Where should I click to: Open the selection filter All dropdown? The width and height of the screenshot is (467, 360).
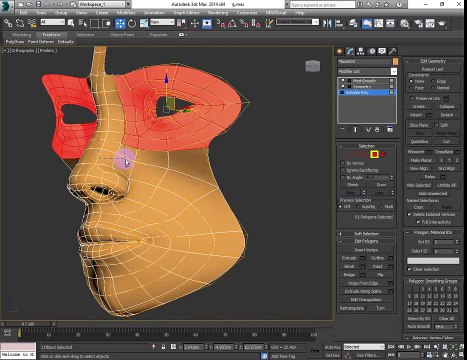[52, 22]
